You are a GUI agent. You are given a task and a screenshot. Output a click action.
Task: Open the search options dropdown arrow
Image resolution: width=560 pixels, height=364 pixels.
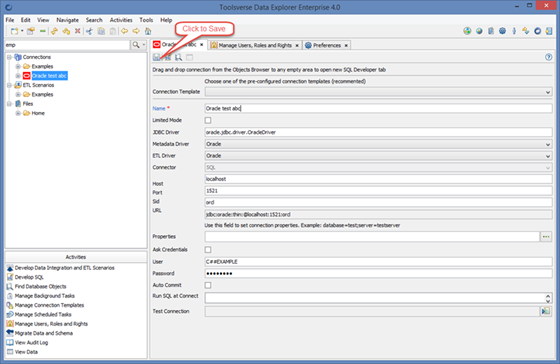(x=144, y=45)
